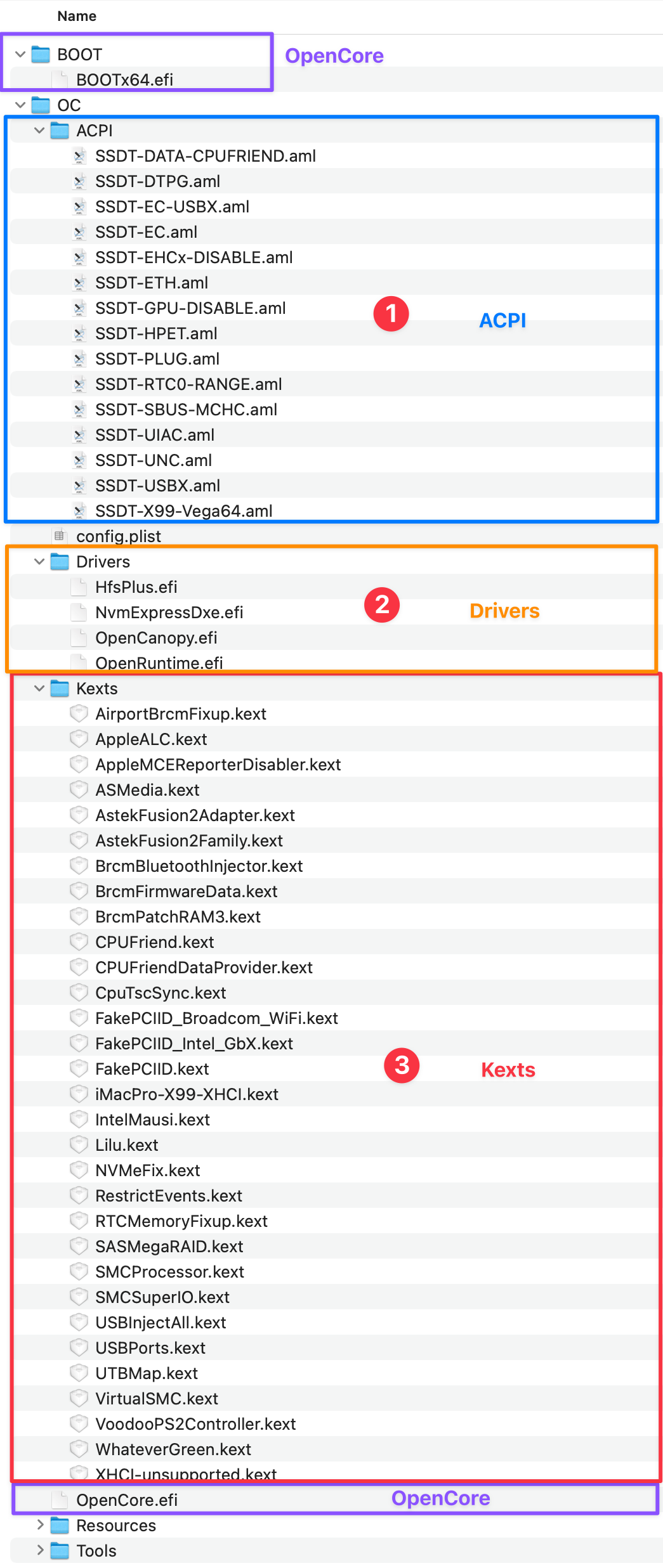Image resolution: width=663 pixels, height=1568 pixels.
Task: Select the file SSDT-UNC.aml
Action: point(154,460)
